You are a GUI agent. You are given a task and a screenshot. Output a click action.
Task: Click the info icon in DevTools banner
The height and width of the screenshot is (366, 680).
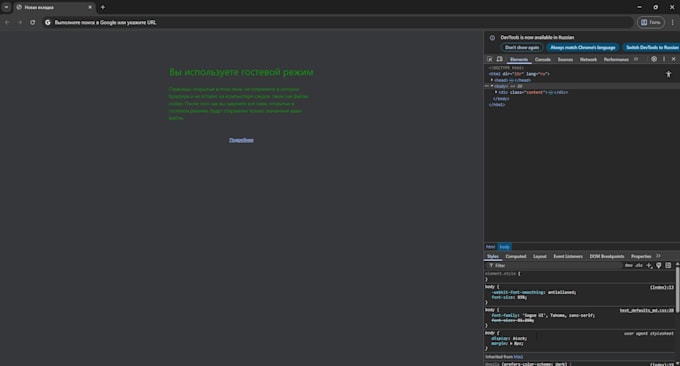(x=492, y=38)
